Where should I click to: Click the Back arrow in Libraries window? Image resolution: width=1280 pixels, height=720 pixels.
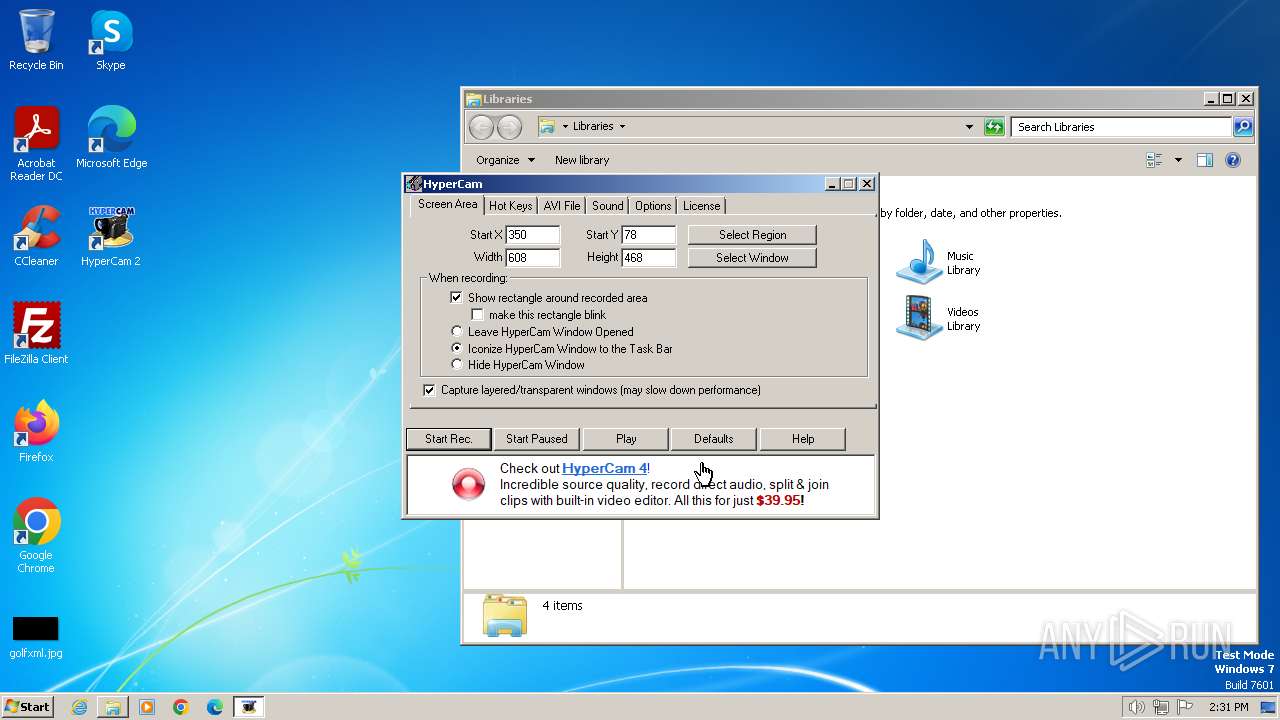coord(482,127)
